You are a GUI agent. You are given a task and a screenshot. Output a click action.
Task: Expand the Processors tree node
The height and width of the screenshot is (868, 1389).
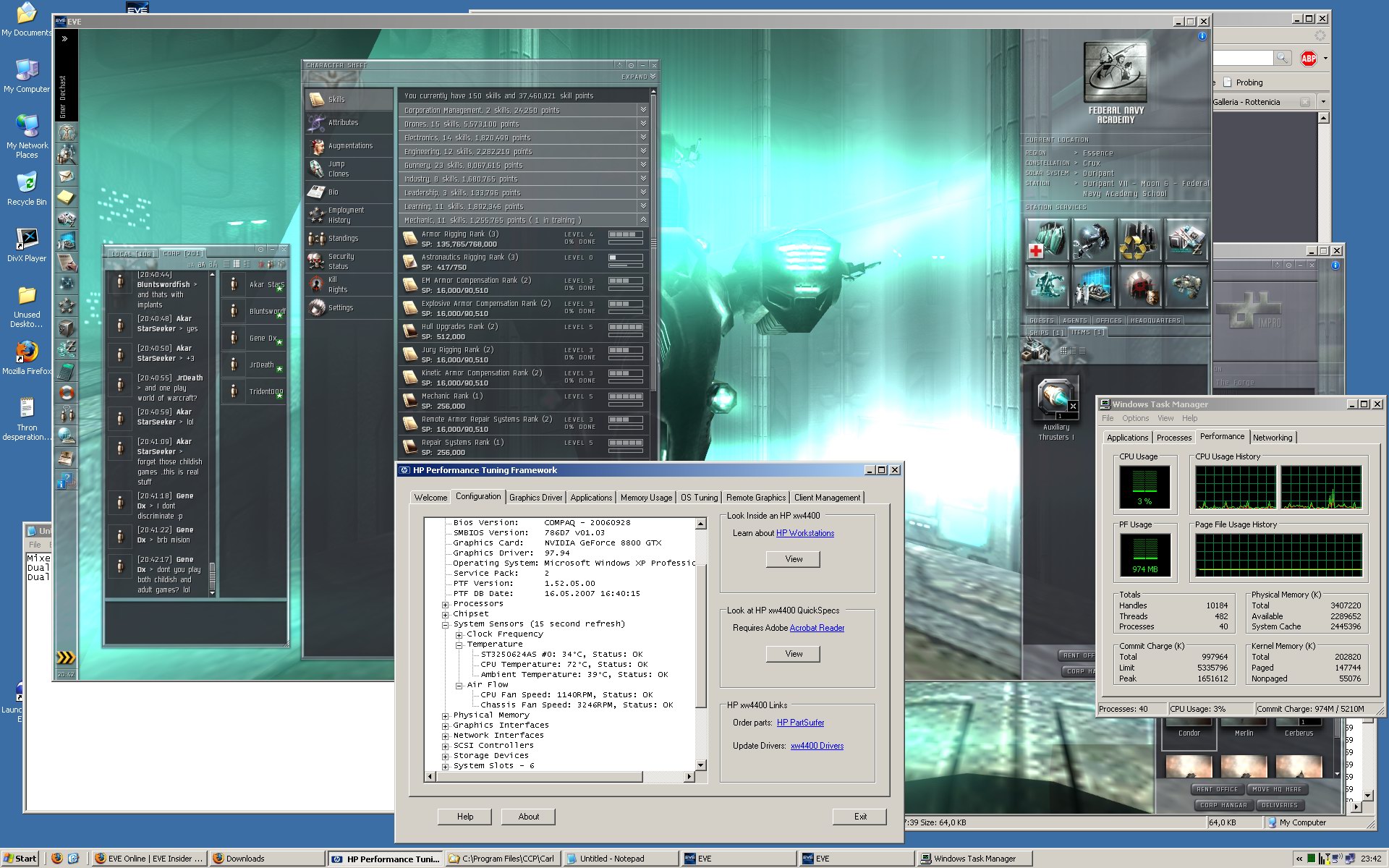[x=446, y=604]
